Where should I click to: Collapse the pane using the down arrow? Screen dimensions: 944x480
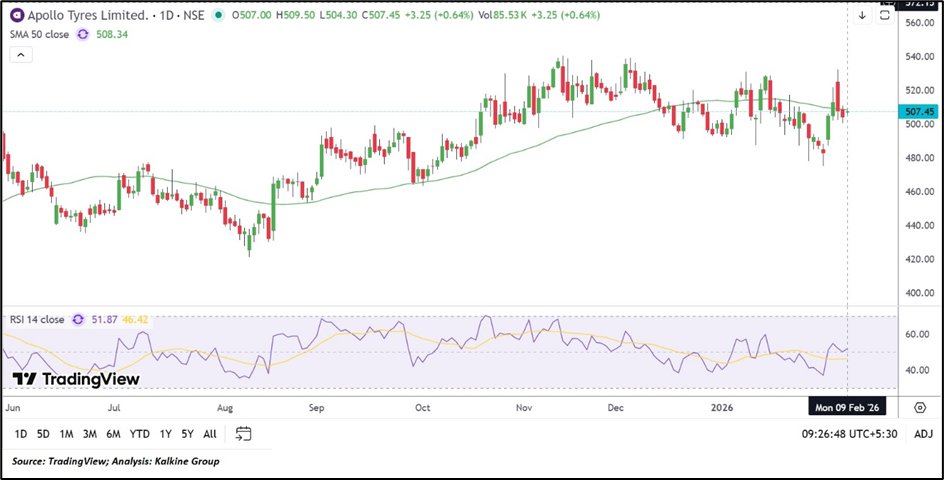[x=862, y=16]
